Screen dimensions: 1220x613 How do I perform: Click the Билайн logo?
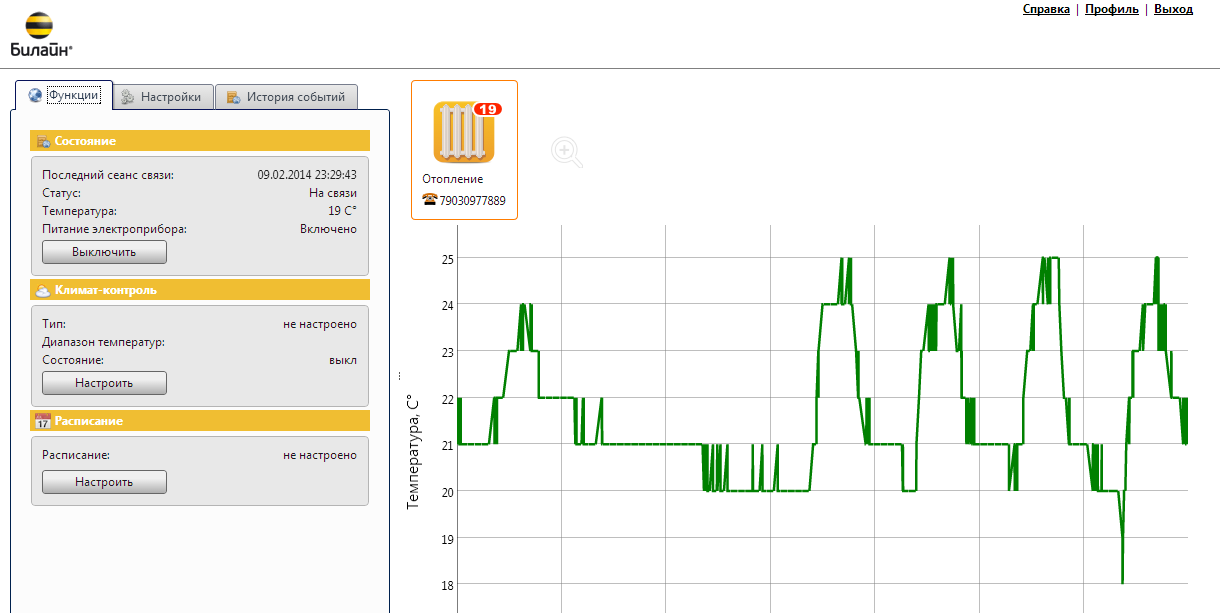pyautogui.click(x=40, y=35)
